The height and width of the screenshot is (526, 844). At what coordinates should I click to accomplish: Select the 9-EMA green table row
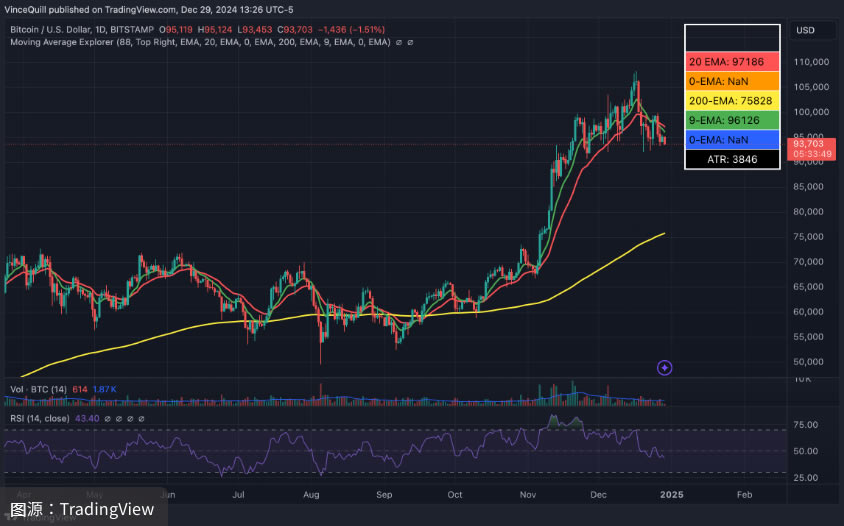(732, 120)
